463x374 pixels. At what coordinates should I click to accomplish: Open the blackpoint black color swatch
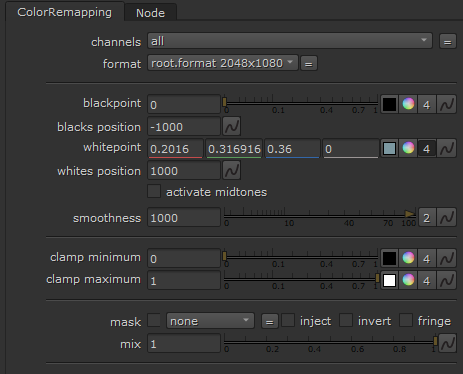[x=389, y=105]
